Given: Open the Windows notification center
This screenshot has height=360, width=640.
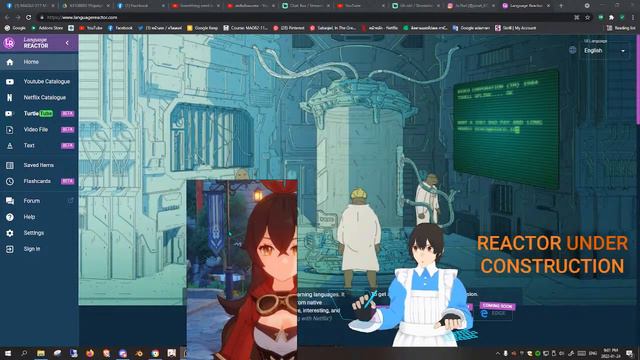Looking at the screenshot, I should (x=630, y=353).
